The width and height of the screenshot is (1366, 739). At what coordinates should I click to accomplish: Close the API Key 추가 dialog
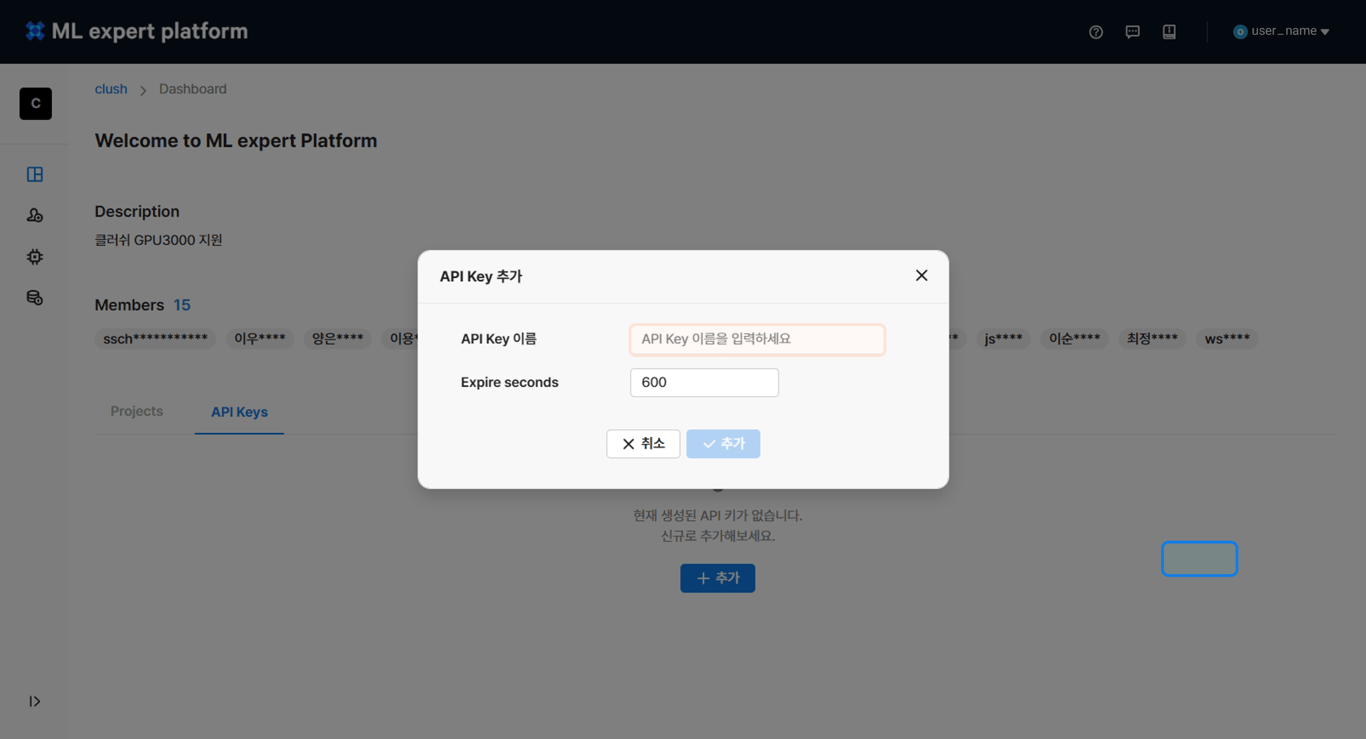coord(922,276)
